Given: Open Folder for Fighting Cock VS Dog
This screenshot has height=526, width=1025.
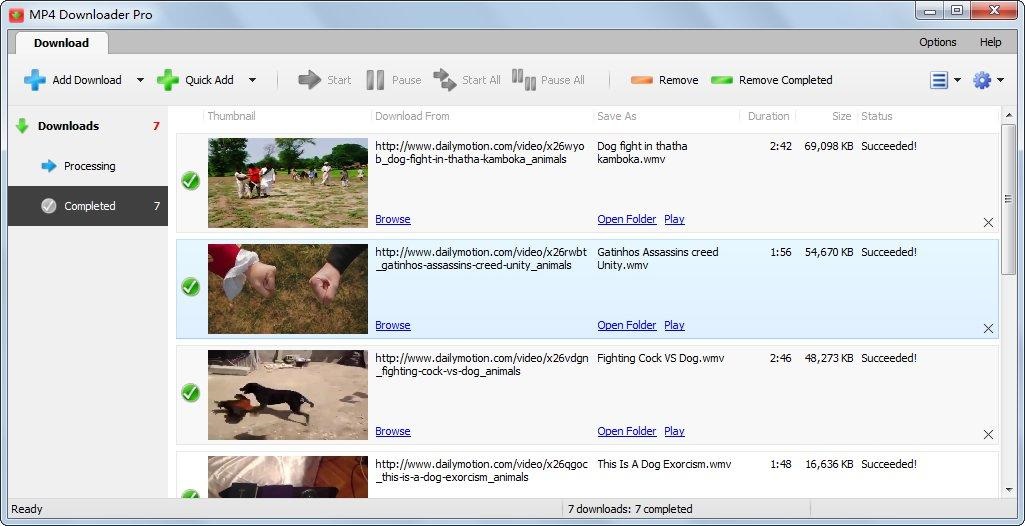Looking at the screenshot, I should point(626,431).
